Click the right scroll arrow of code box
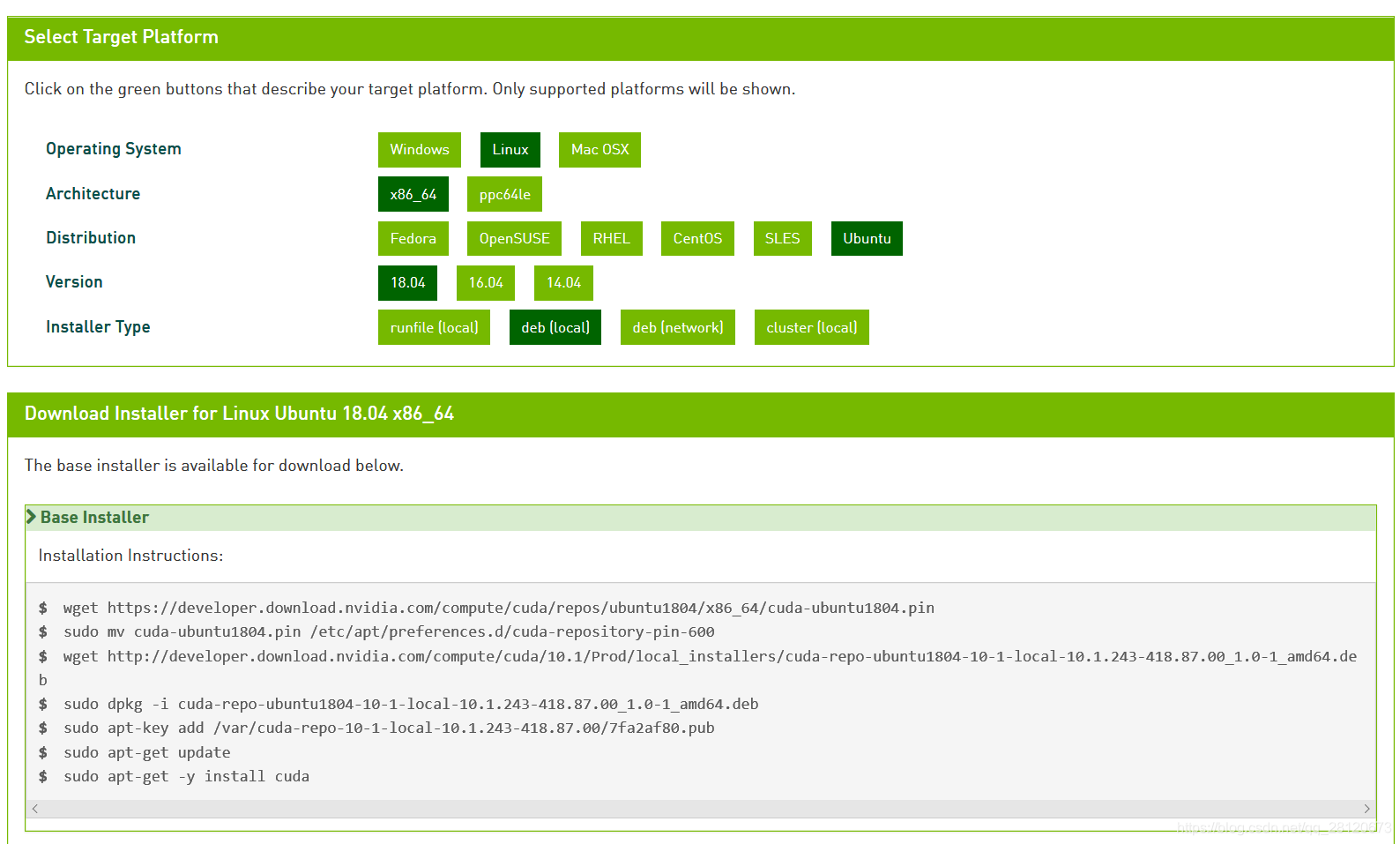This screenshot has width=1400, height=844. [1366, 809]
